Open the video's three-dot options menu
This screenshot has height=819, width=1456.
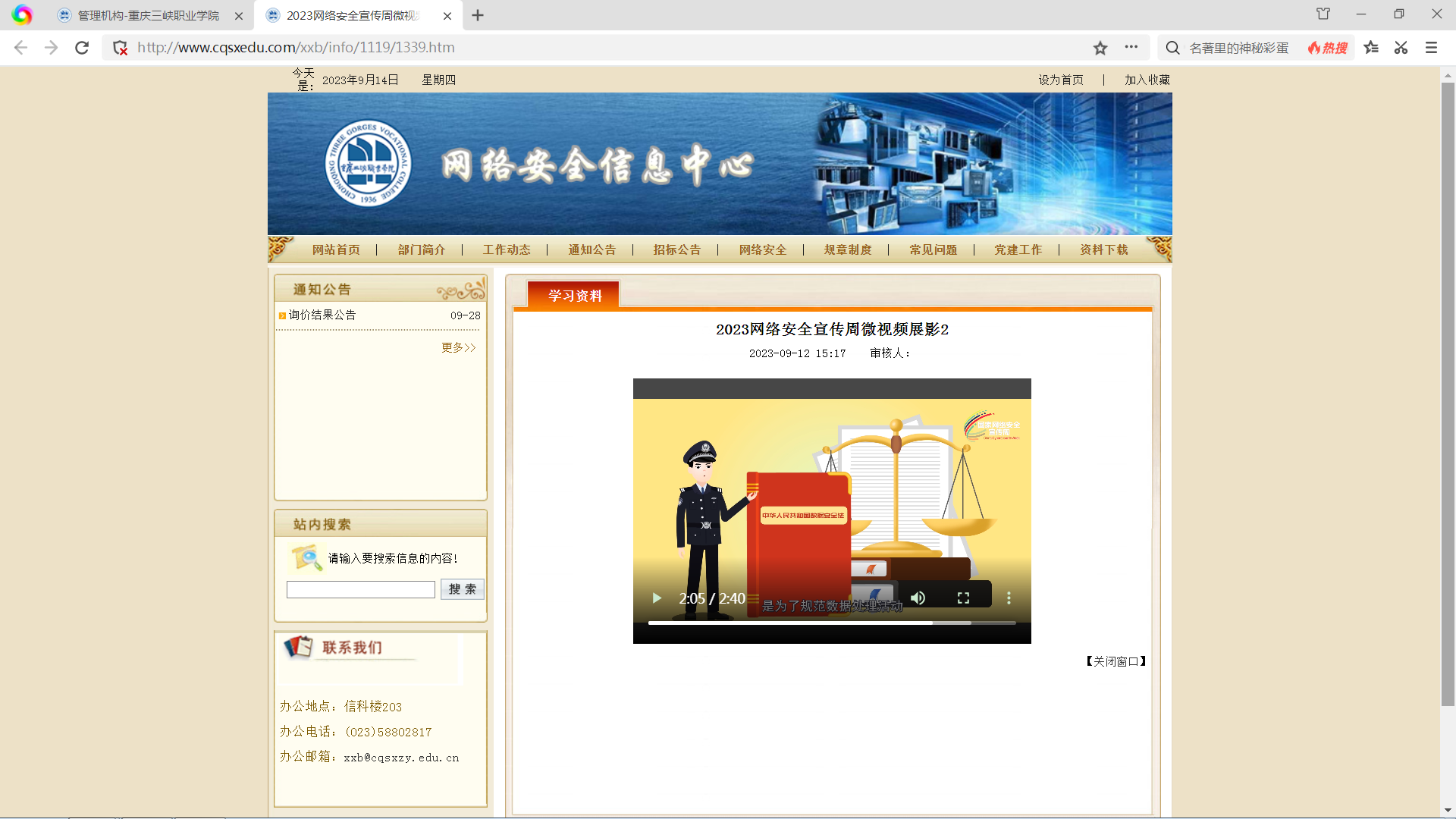tap(1009, 598)
